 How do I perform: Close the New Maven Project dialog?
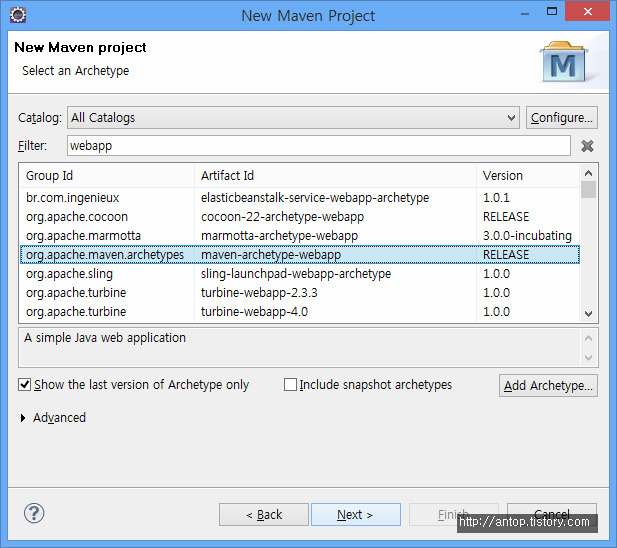[587, 11]
